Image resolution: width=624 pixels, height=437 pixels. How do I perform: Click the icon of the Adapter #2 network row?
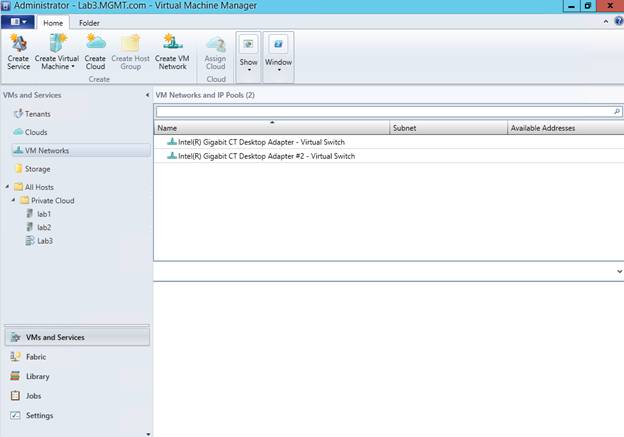click(x=172, y=156)
